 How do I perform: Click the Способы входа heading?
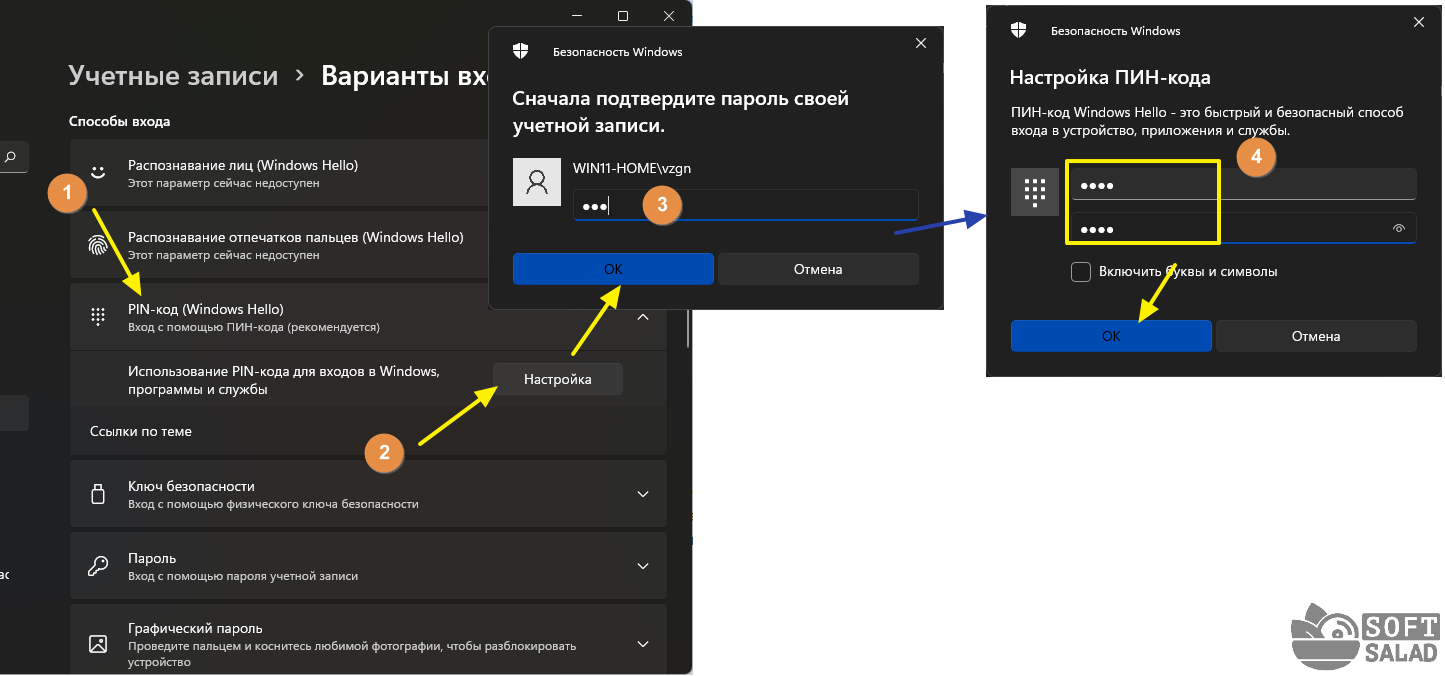pos(119,121)
